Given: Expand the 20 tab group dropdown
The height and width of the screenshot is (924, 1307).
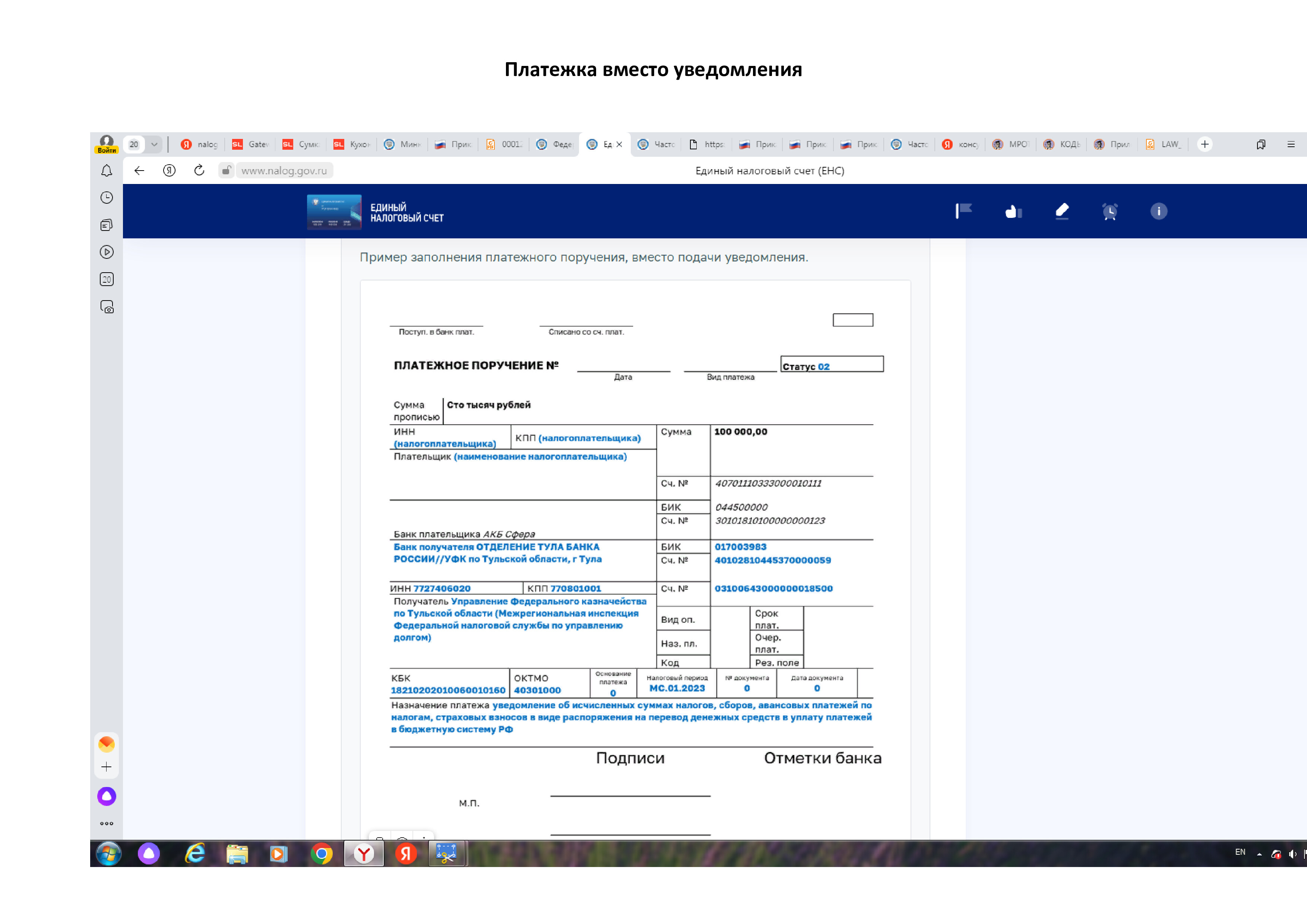Looking at the screenshot, I should [154, 145].
